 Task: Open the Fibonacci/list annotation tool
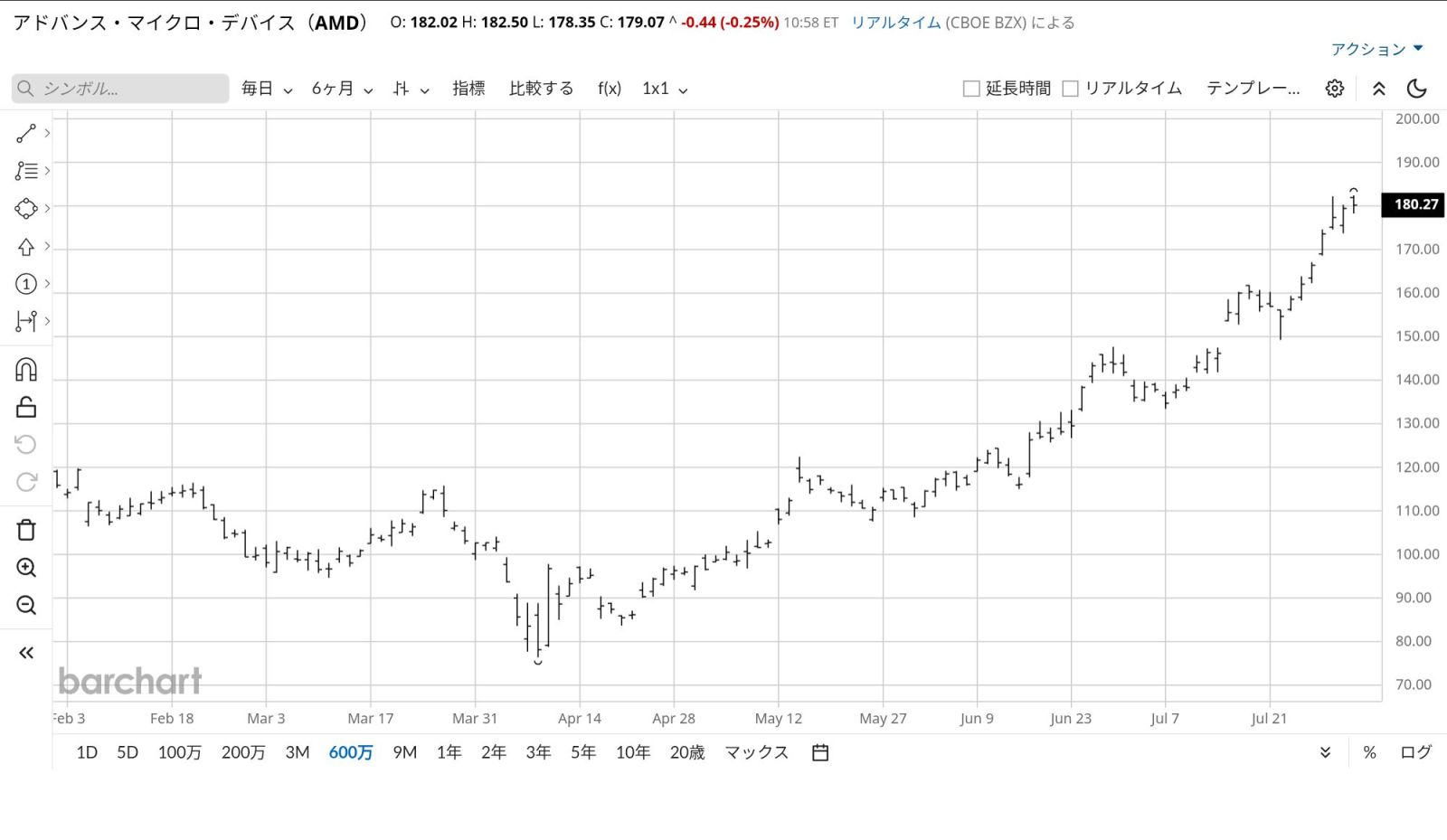(x=26, y=171)
